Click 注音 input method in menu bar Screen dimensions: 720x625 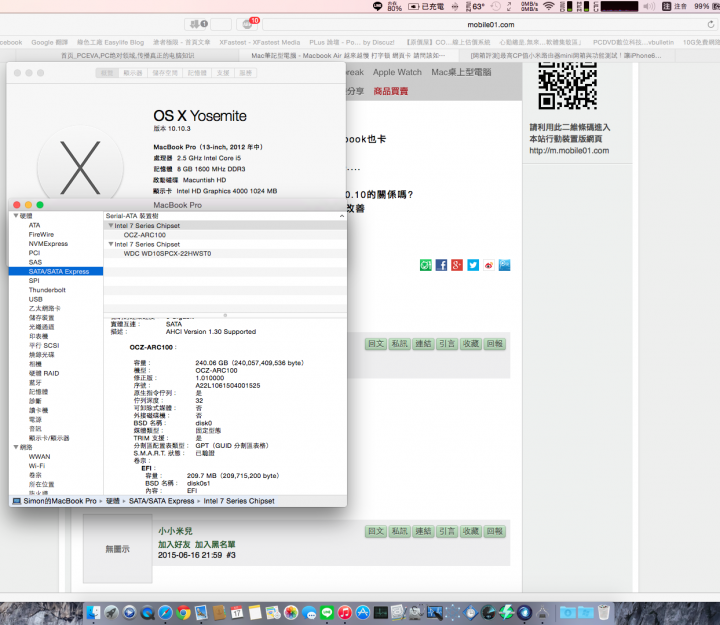[x=675, y=6]
